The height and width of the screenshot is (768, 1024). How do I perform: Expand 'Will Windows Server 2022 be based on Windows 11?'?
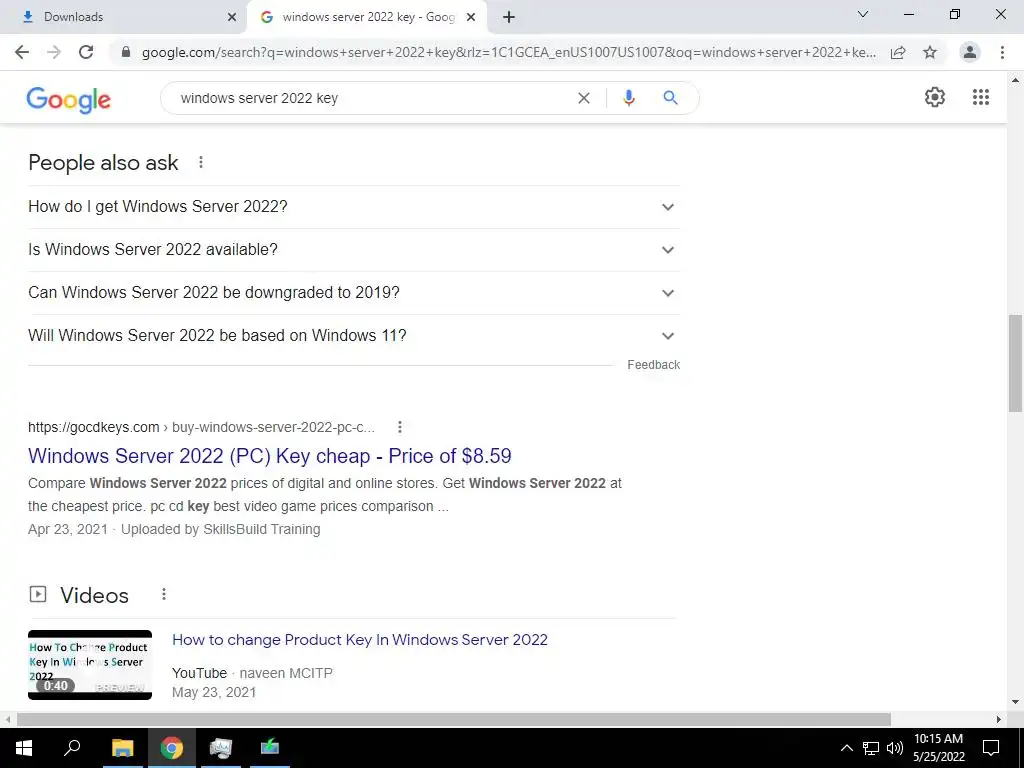point(354,336)
